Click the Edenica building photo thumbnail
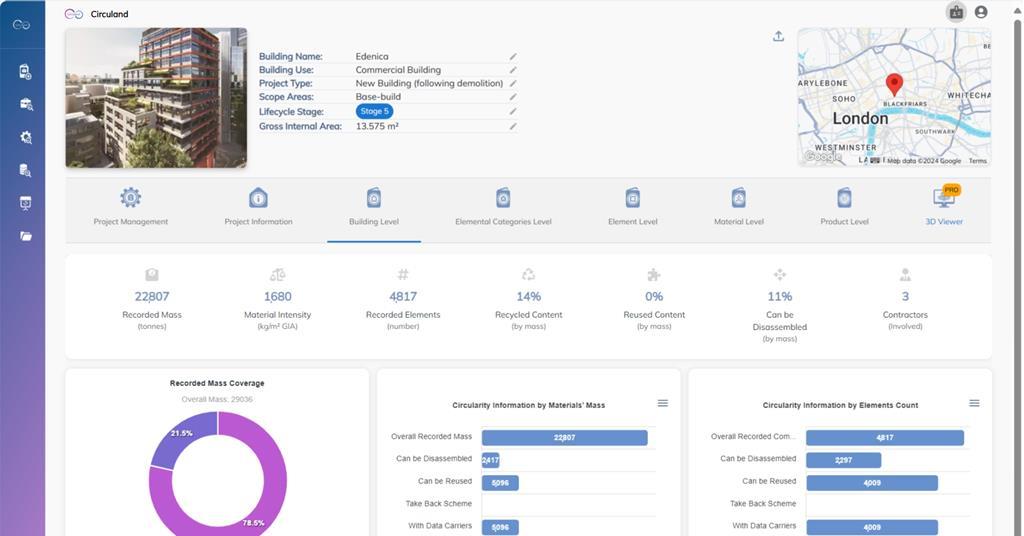 coord(156,97)
